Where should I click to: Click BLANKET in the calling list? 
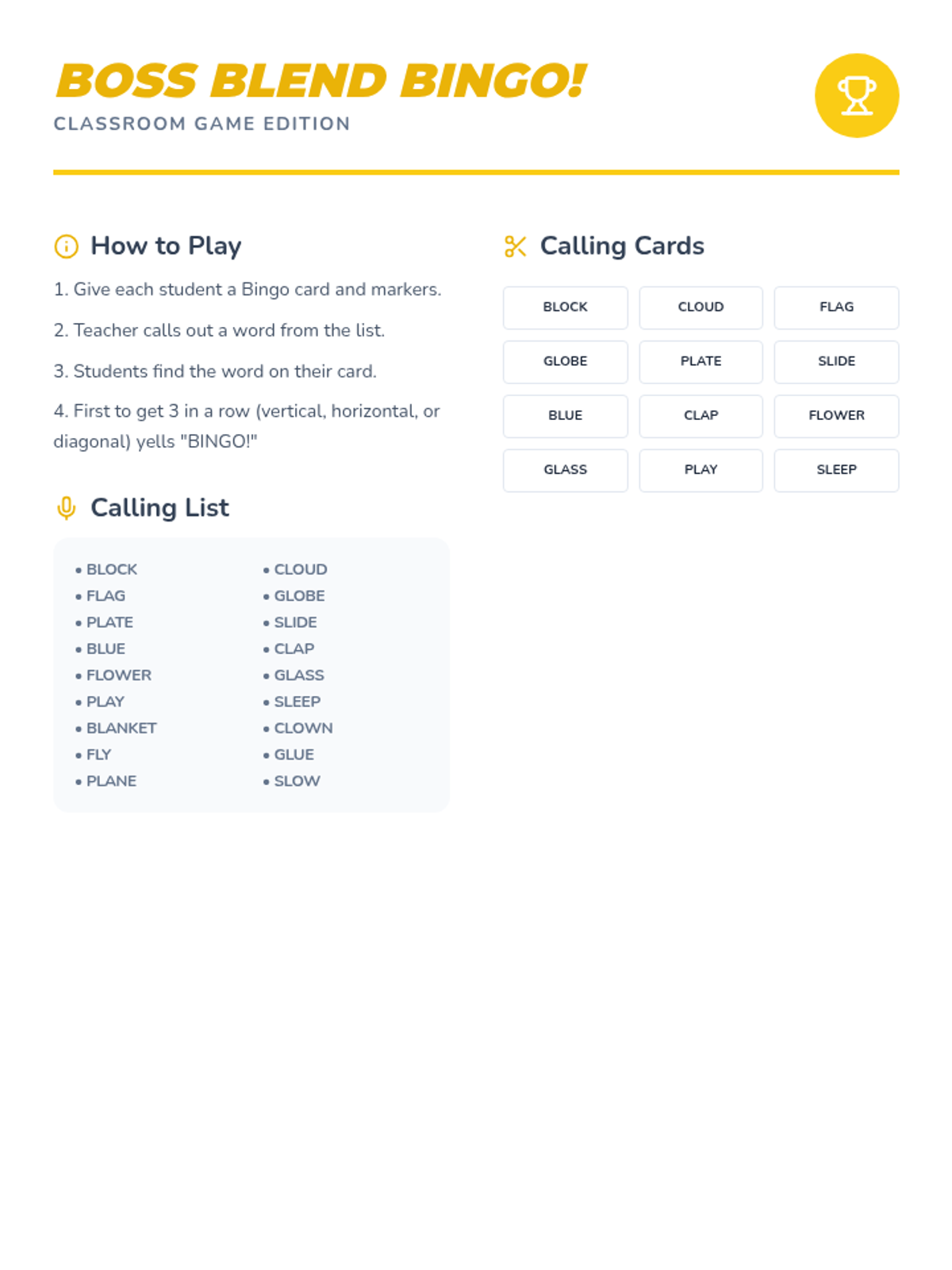click(x=121, y=728)
